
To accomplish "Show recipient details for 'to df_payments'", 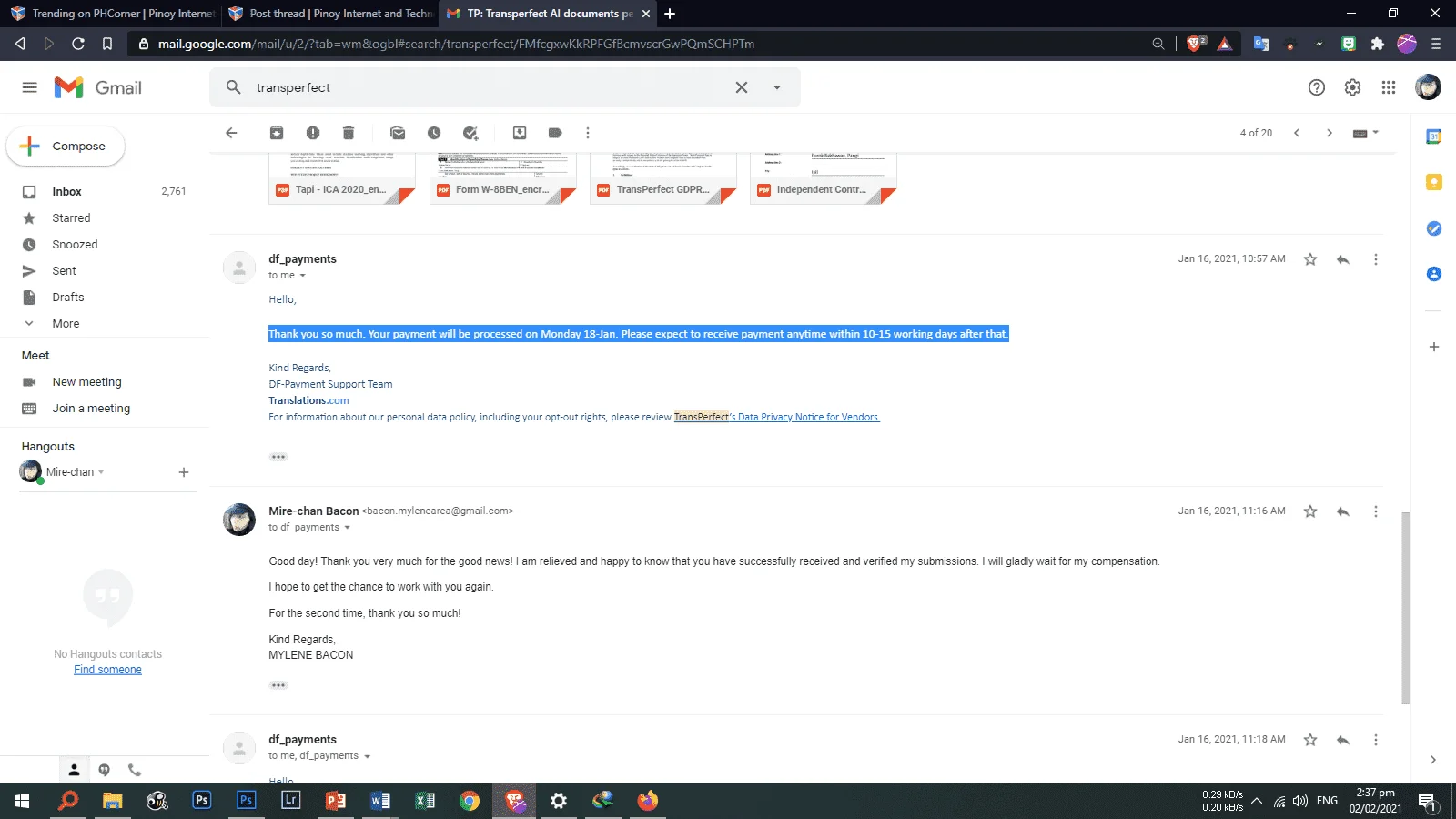I will coord(347,528).
